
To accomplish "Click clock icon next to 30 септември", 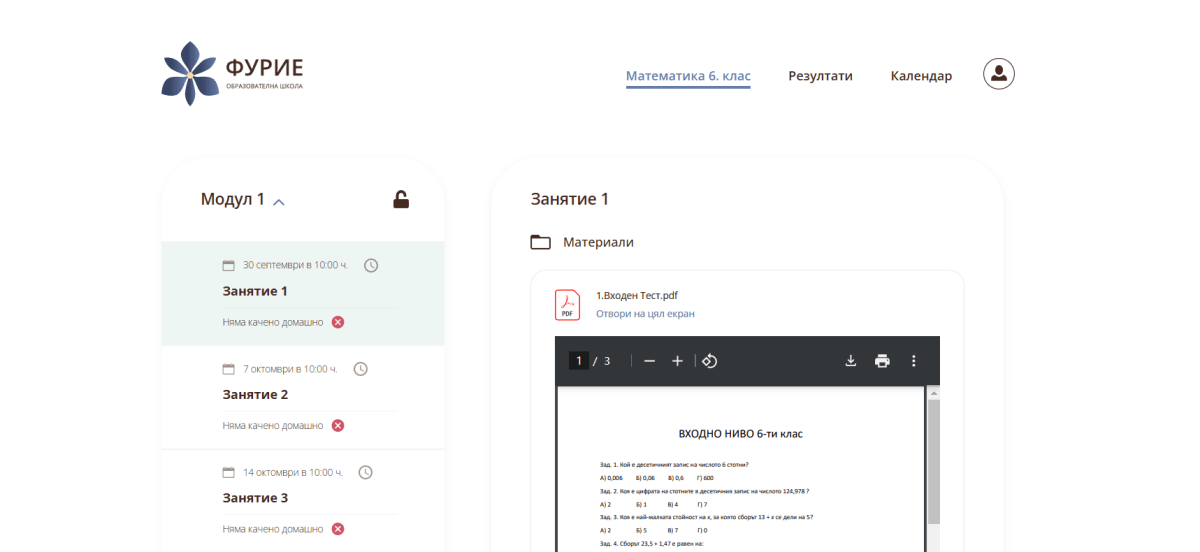I will tap(371, 265).
